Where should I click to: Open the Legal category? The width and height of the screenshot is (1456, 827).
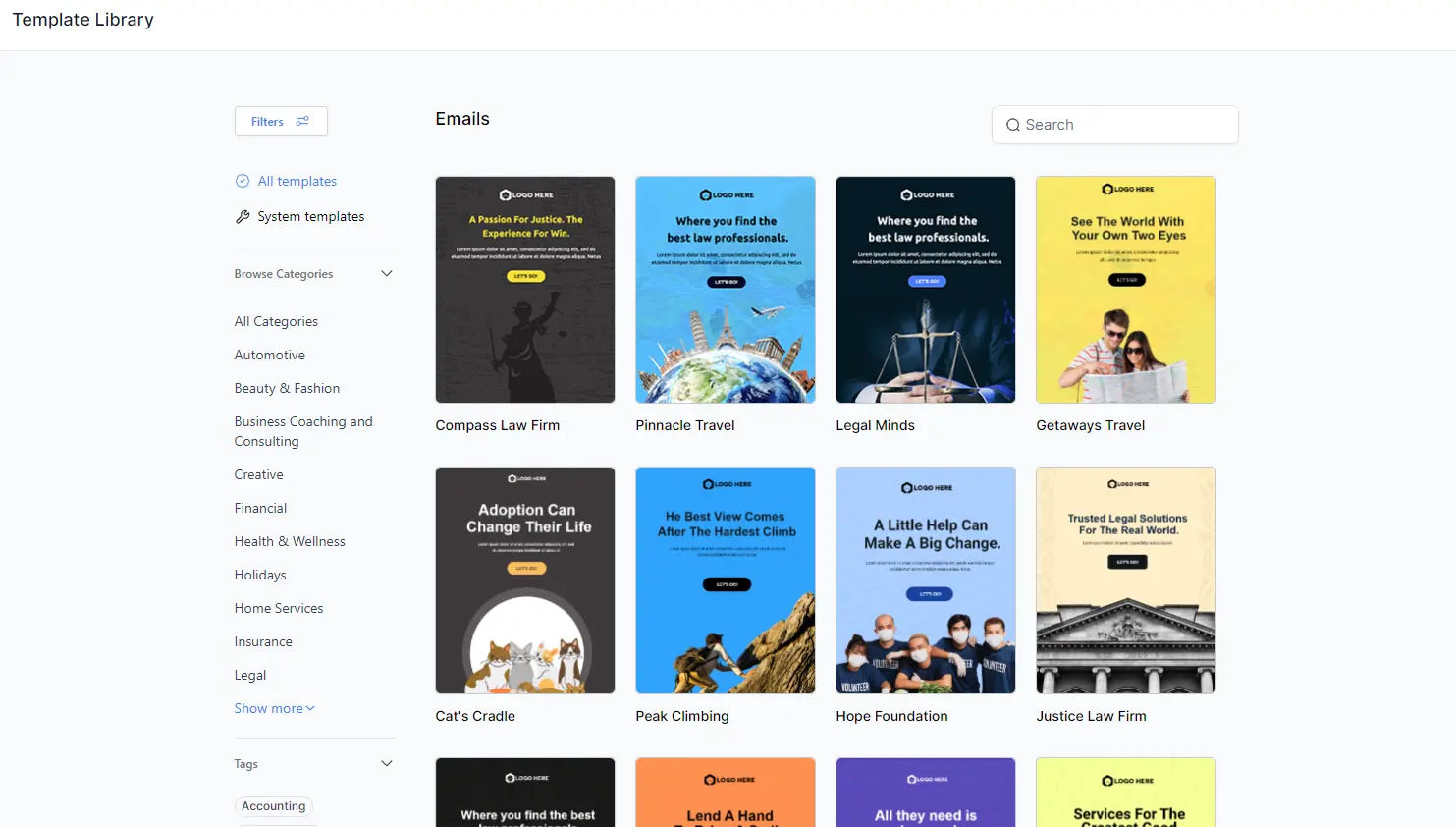250,675
